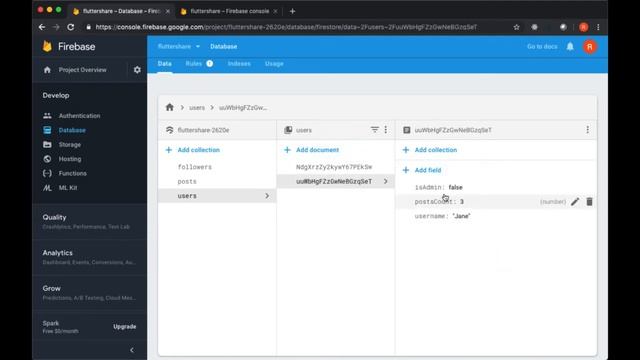Close first fluttershare Database browser tab
Image resolution: width=640 pixels, height=360 pixels.
pos(168,11)
